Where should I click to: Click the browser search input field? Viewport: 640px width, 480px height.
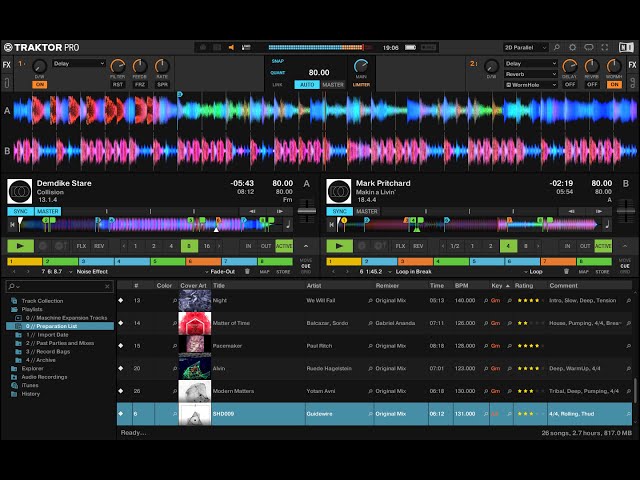(x=60, y=286)
